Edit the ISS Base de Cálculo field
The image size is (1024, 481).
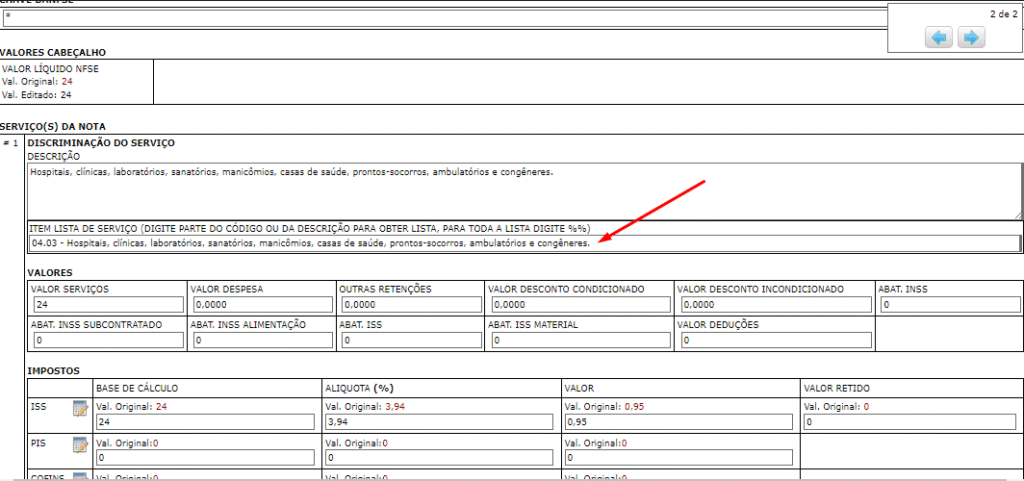point(205,422)
